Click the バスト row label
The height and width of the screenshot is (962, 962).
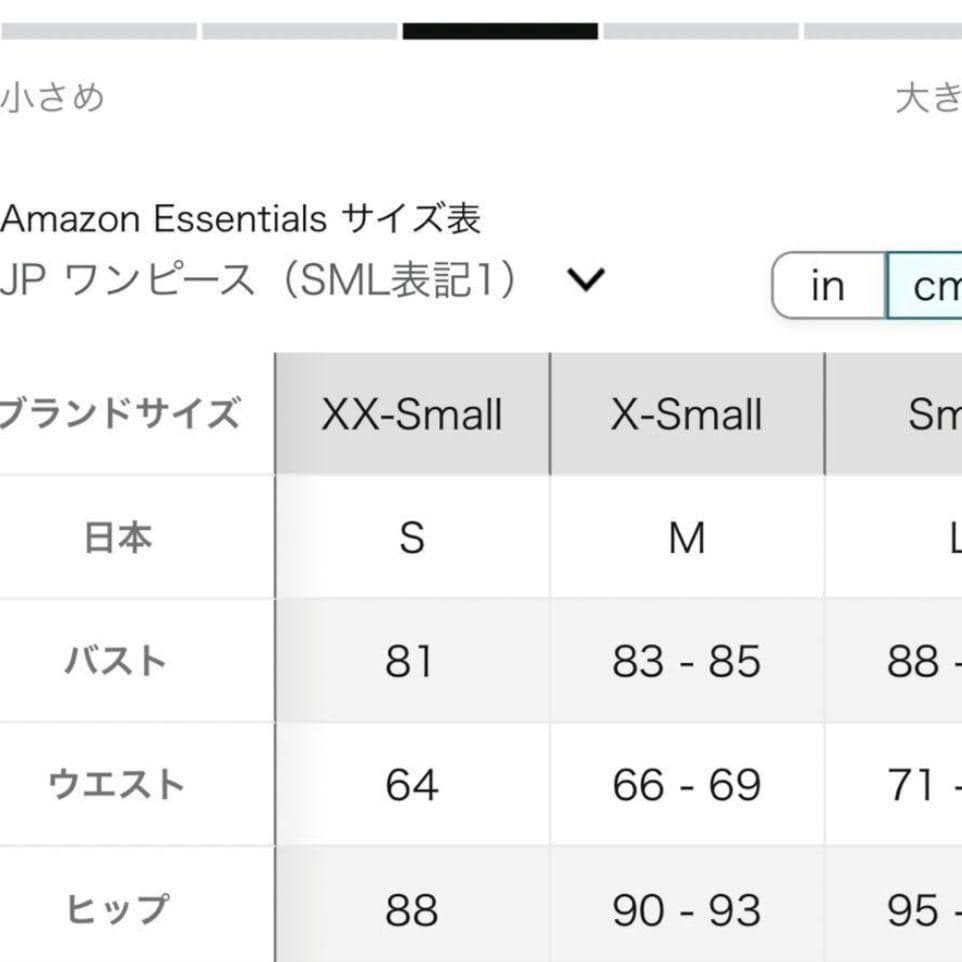(116, 661)
